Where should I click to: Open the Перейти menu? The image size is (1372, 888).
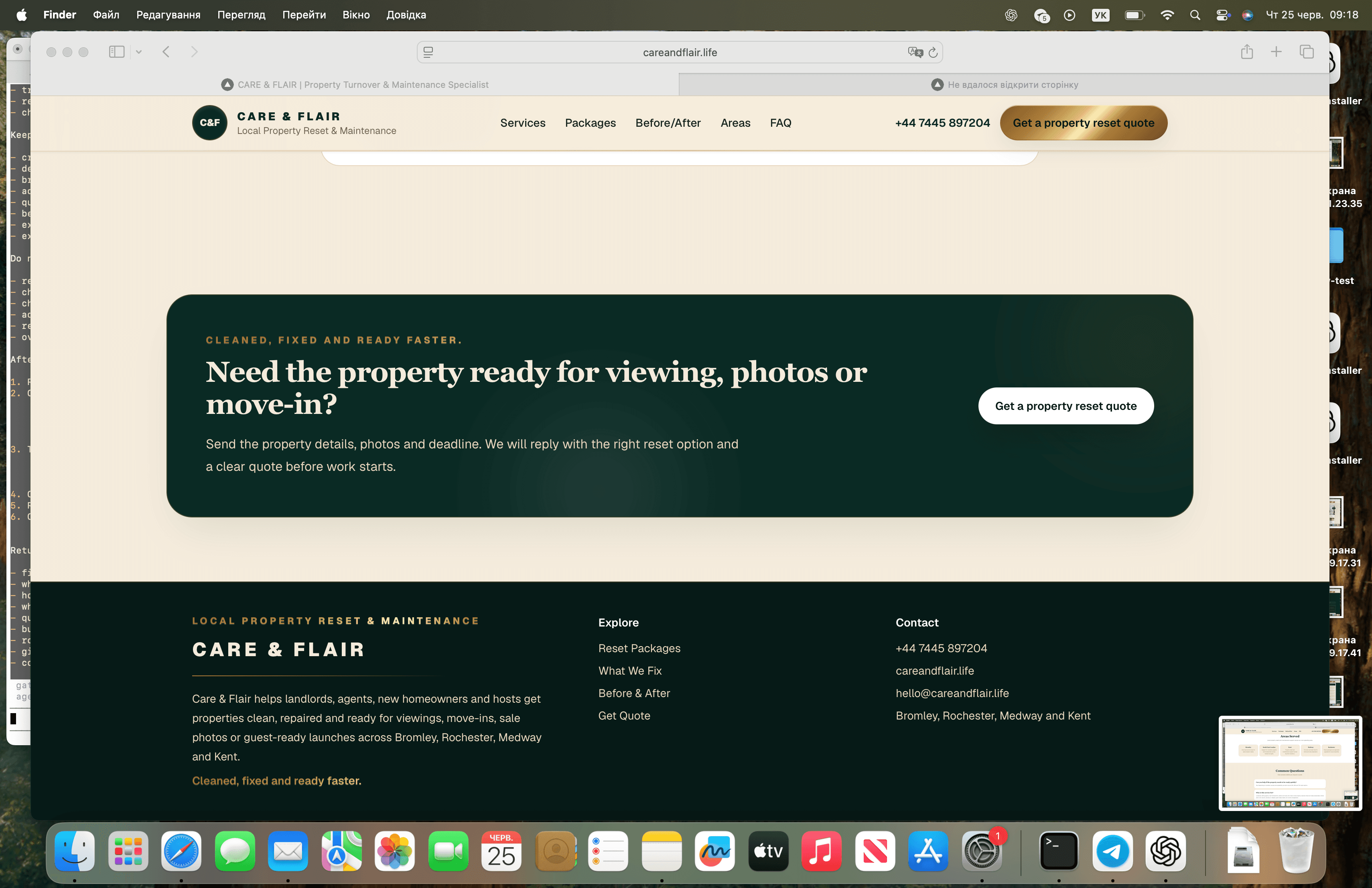coord(304,15)
